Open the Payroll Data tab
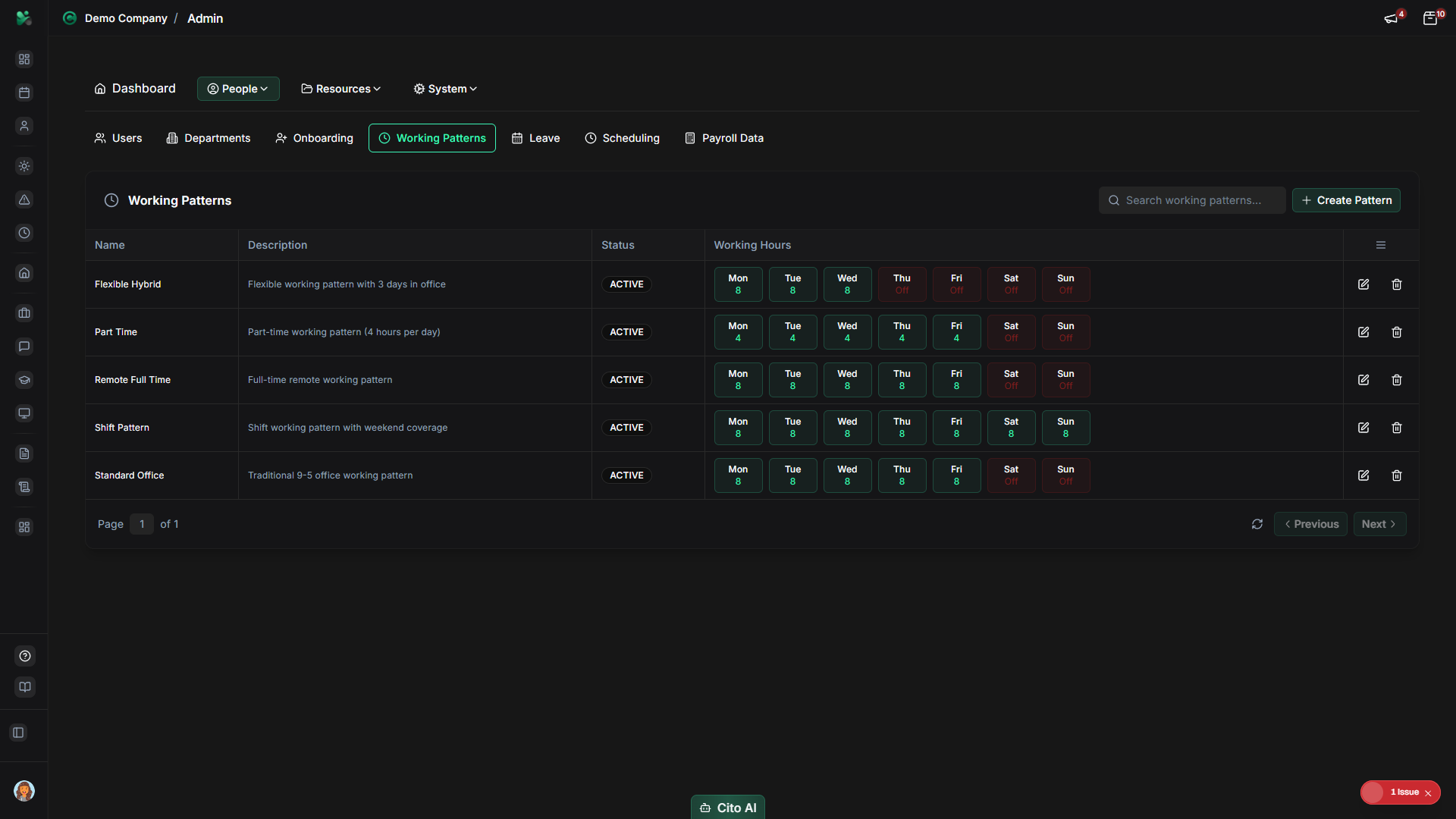1456x819 pixels. click(723, 138)
